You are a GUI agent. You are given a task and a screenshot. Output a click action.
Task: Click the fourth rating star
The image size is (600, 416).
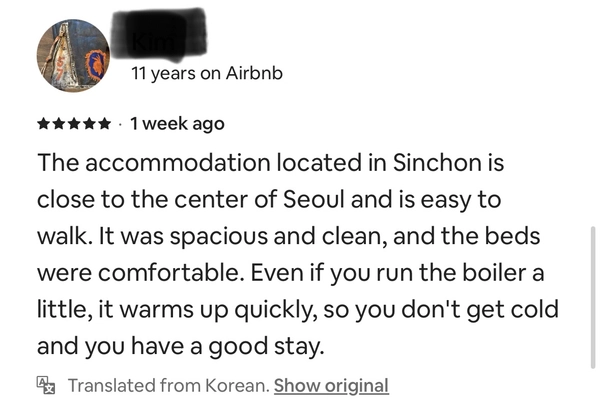89,125
